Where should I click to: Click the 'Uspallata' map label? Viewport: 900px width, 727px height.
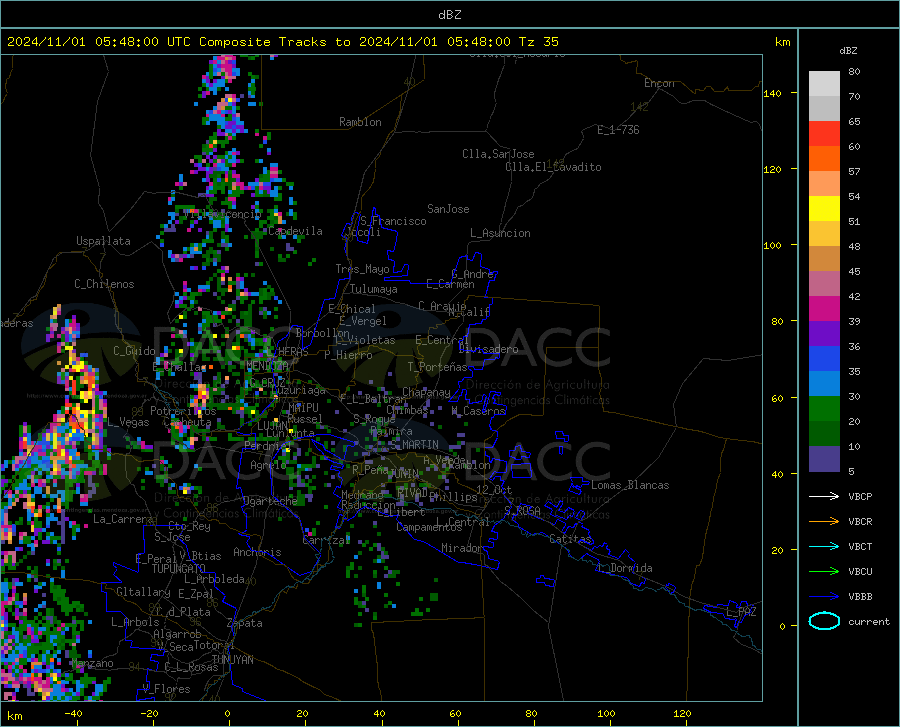click(x=103, y=241)
